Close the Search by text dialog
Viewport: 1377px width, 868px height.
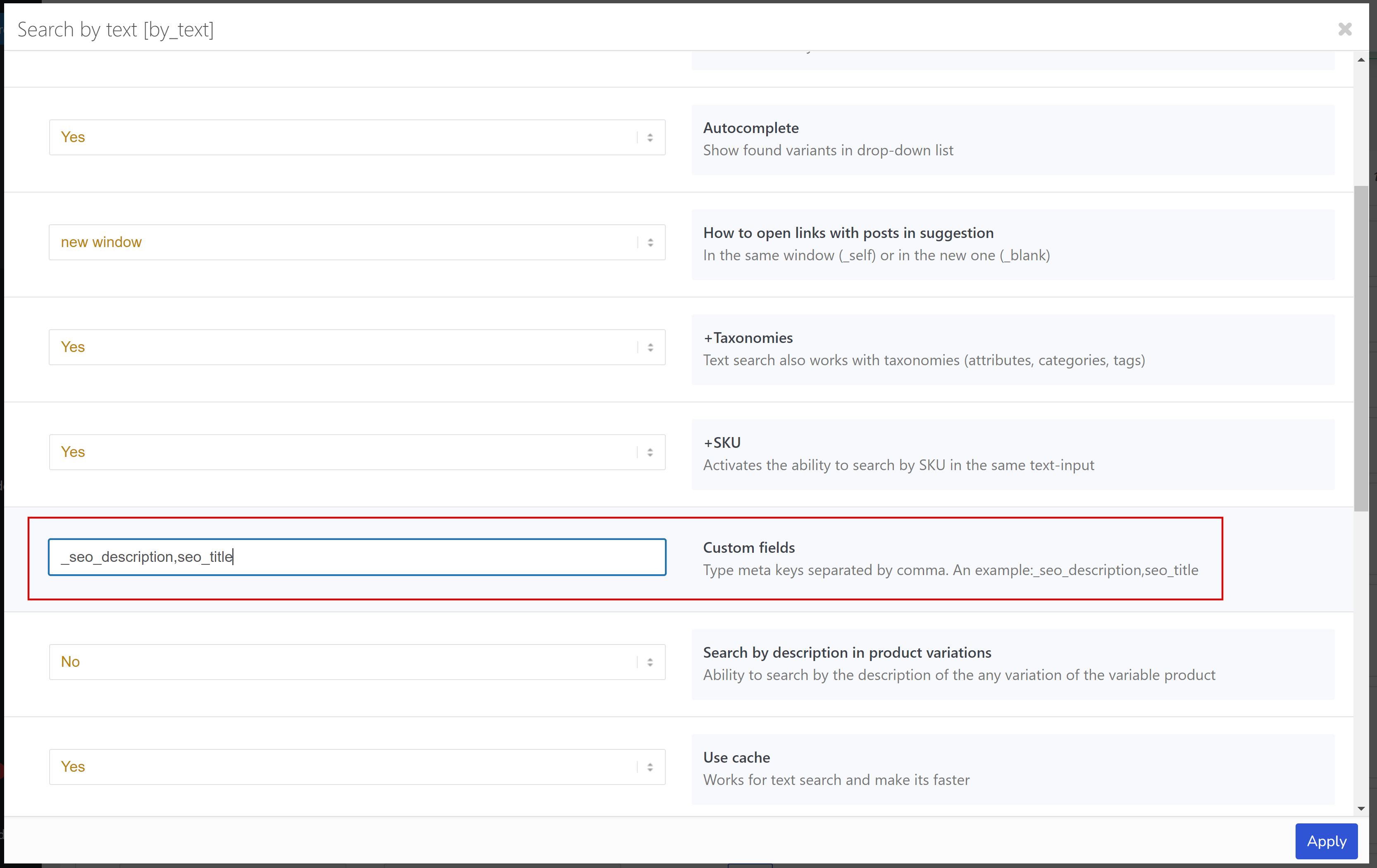(1344, 29)
